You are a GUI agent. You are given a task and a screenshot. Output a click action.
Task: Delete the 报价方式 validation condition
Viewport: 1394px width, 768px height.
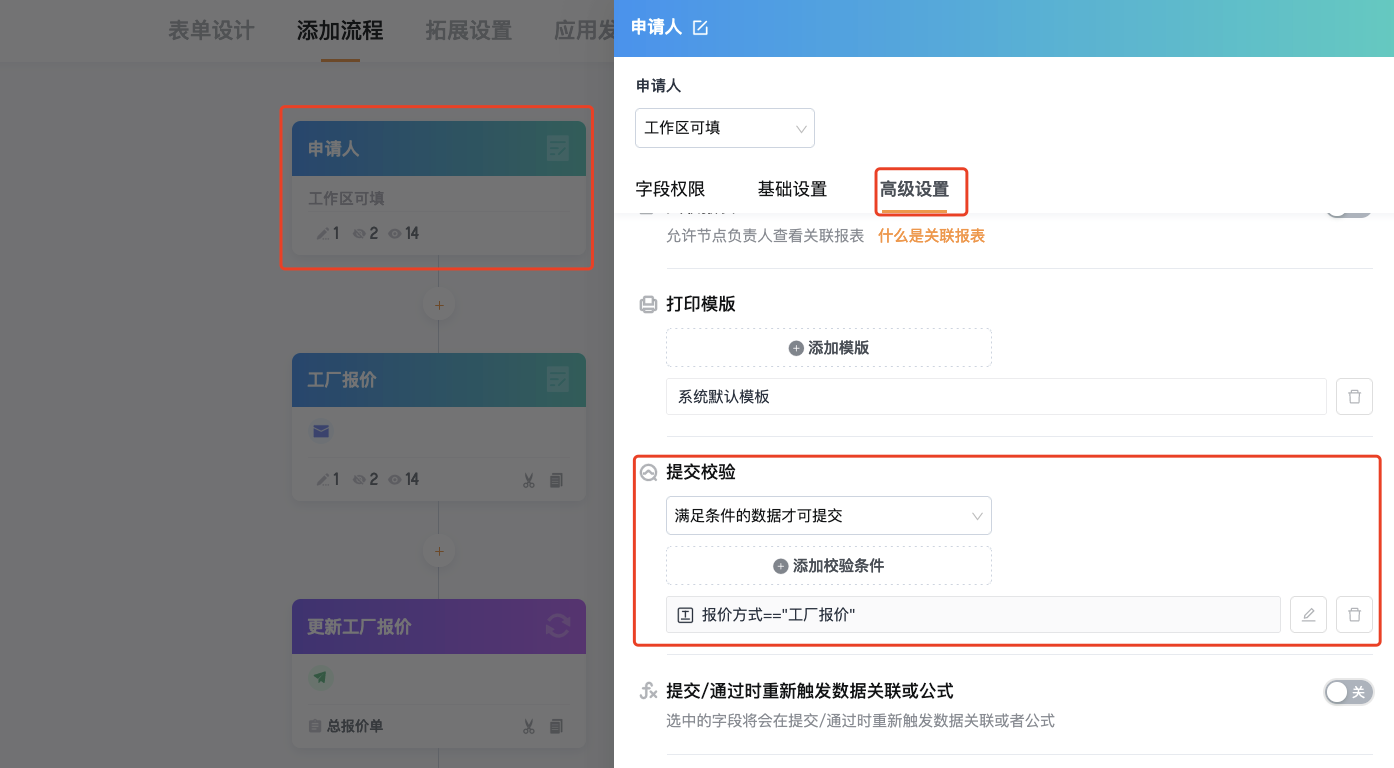[1354, 615]
